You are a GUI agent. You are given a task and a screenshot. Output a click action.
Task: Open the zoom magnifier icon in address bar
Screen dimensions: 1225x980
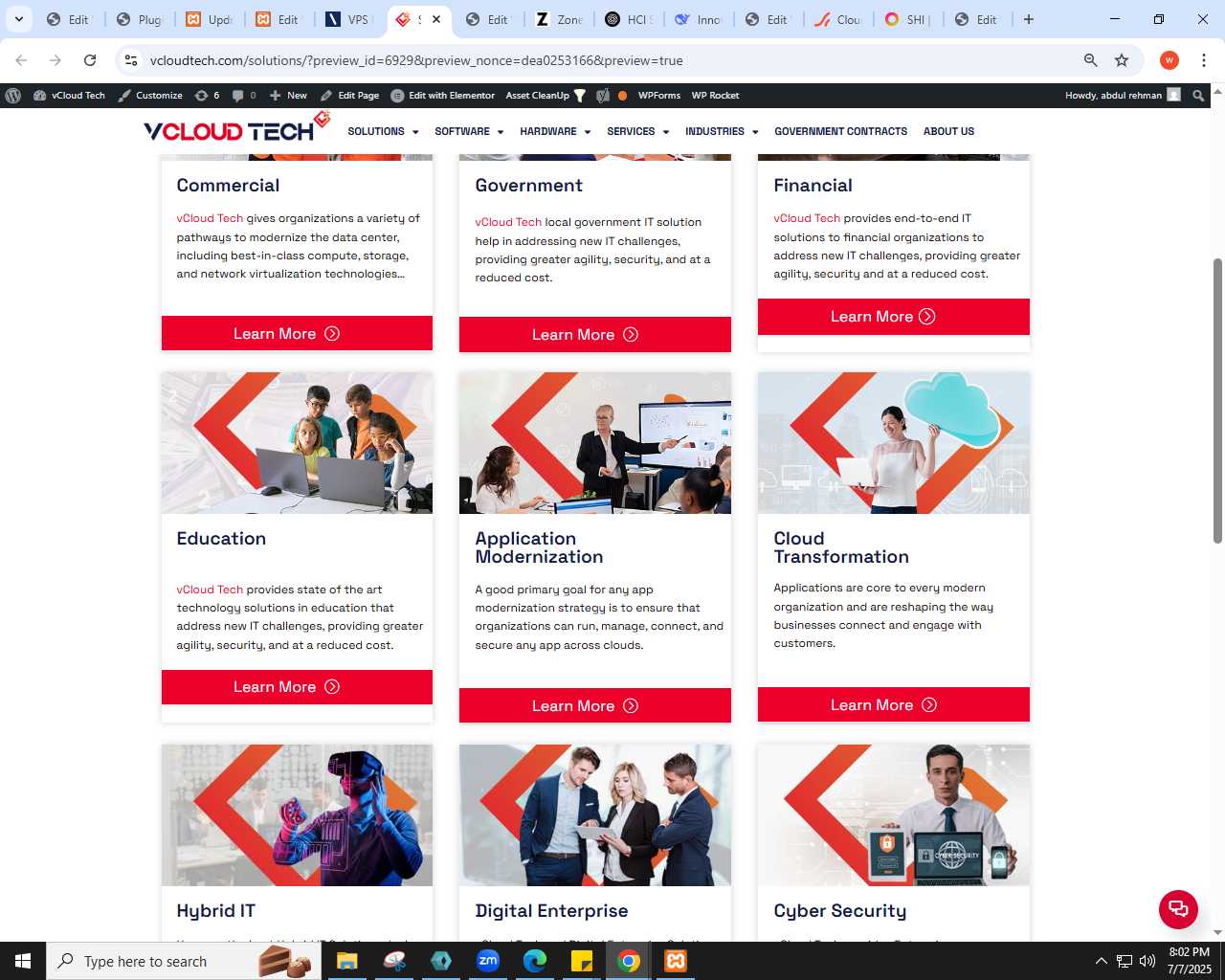(1090, 60)
